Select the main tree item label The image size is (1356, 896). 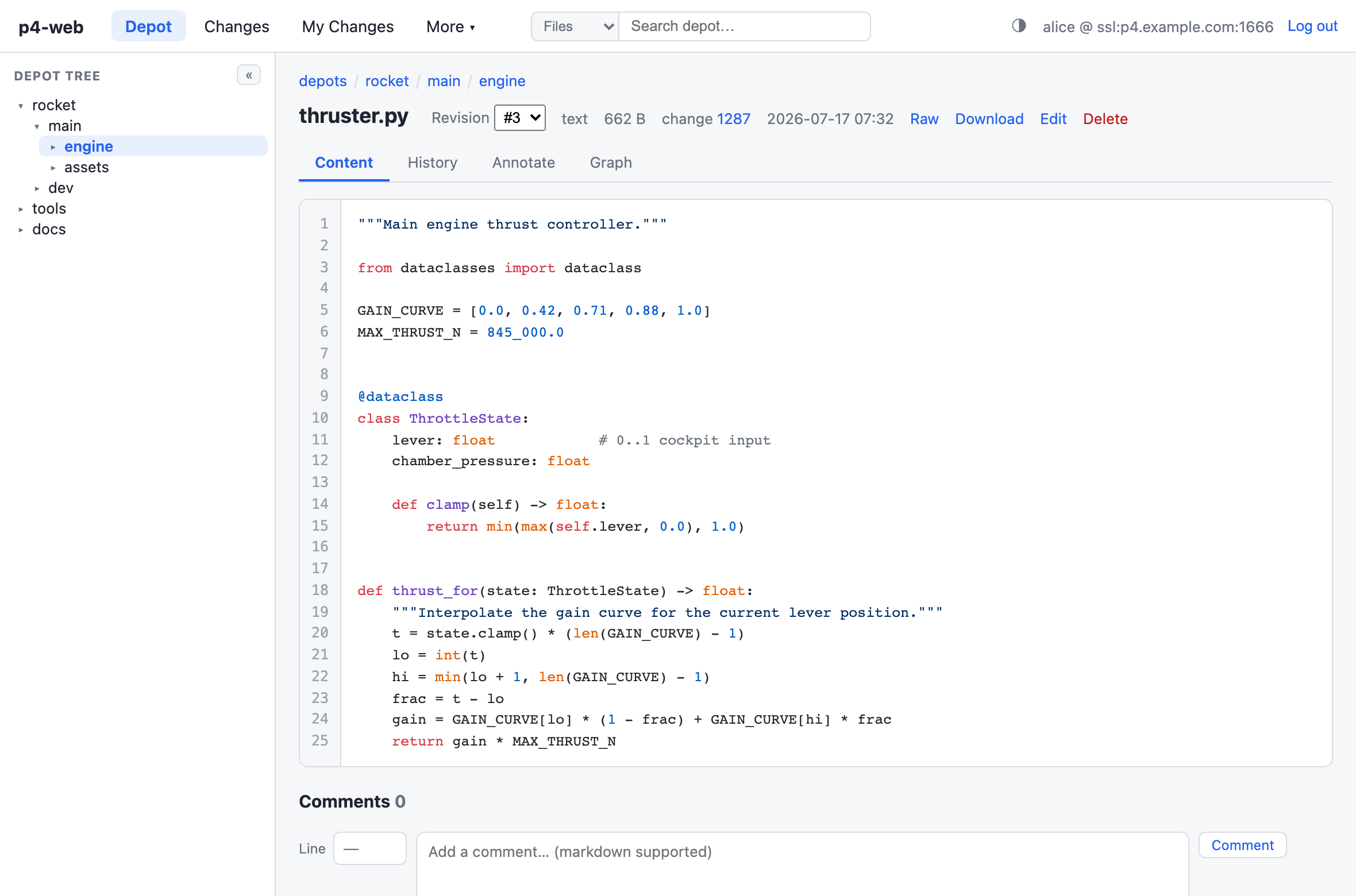click(65, 126)
